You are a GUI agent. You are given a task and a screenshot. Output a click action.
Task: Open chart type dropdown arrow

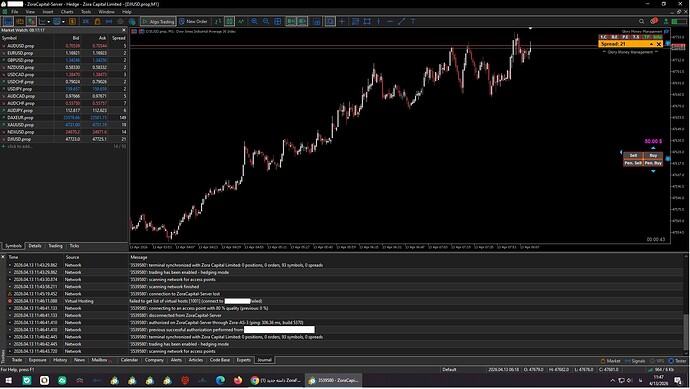48,22
